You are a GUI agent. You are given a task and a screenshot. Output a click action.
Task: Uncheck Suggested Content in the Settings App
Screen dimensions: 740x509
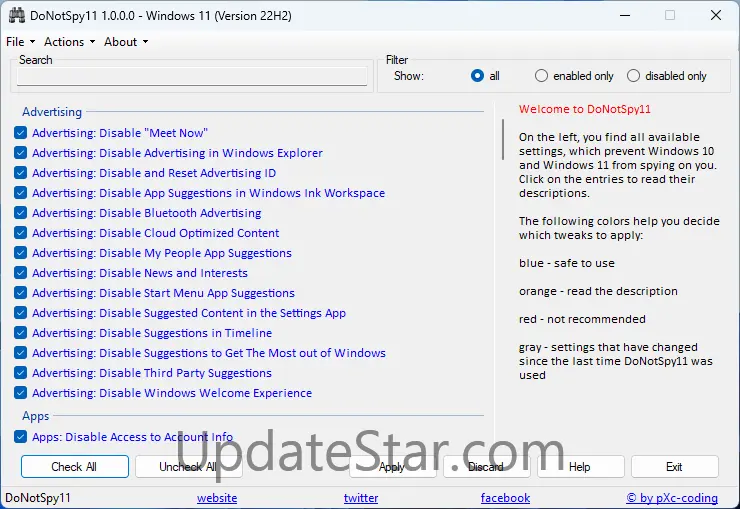click(x=20, y=312)
